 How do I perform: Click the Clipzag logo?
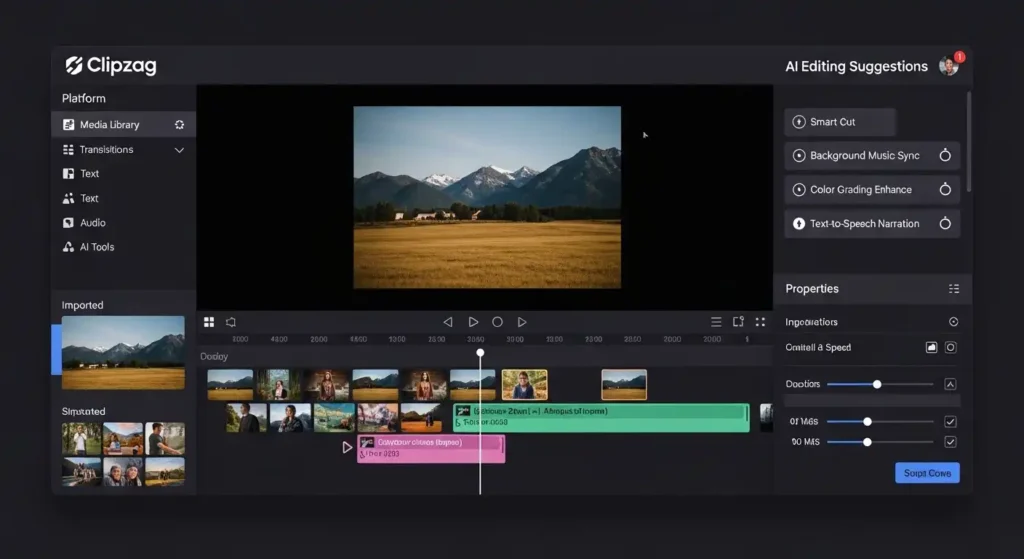(x=110, y=65)
